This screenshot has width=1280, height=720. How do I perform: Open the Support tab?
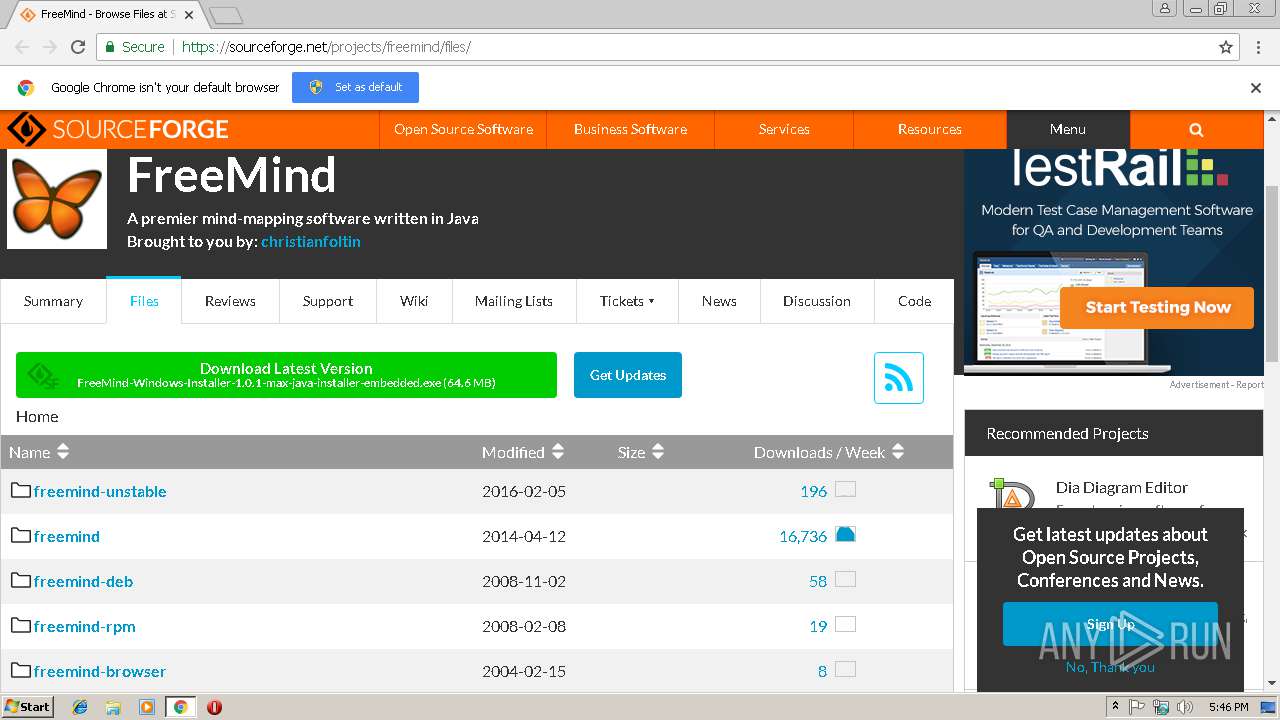(328, 301)
